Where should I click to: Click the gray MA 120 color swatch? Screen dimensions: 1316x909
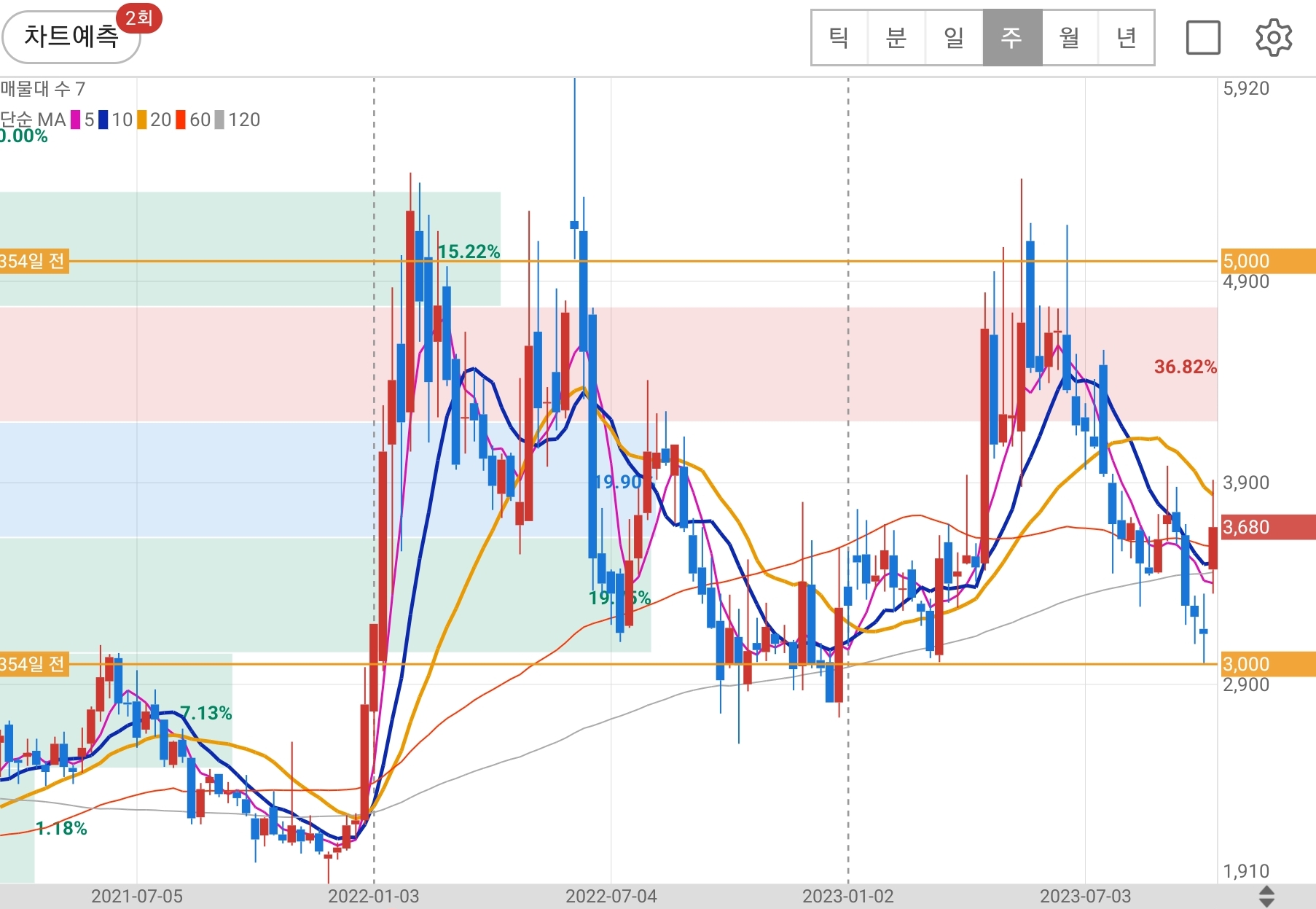pos(219,120)
